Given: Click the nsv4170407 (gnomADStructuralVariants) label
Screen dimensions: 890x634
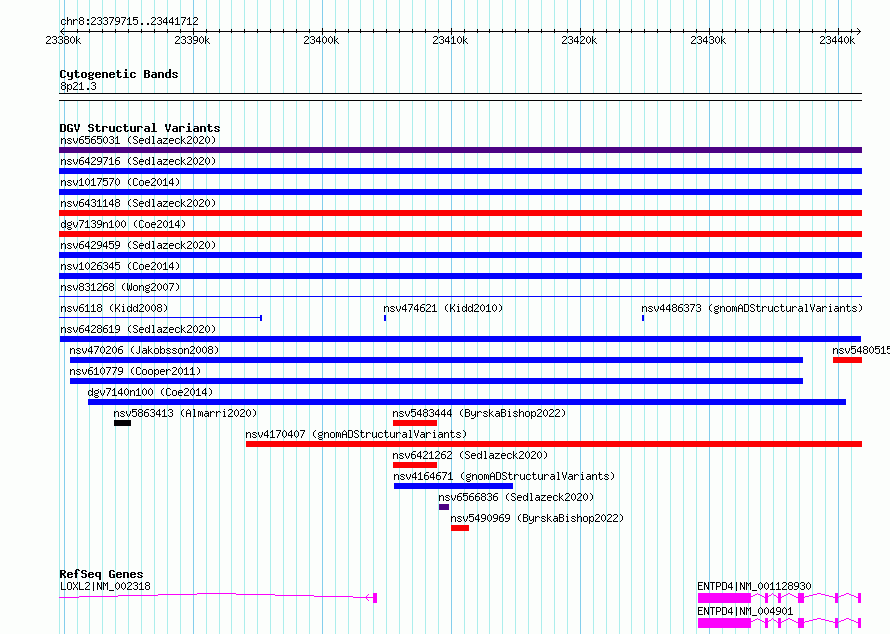Looking at the screenshot, I should click(x=356, y=434).
